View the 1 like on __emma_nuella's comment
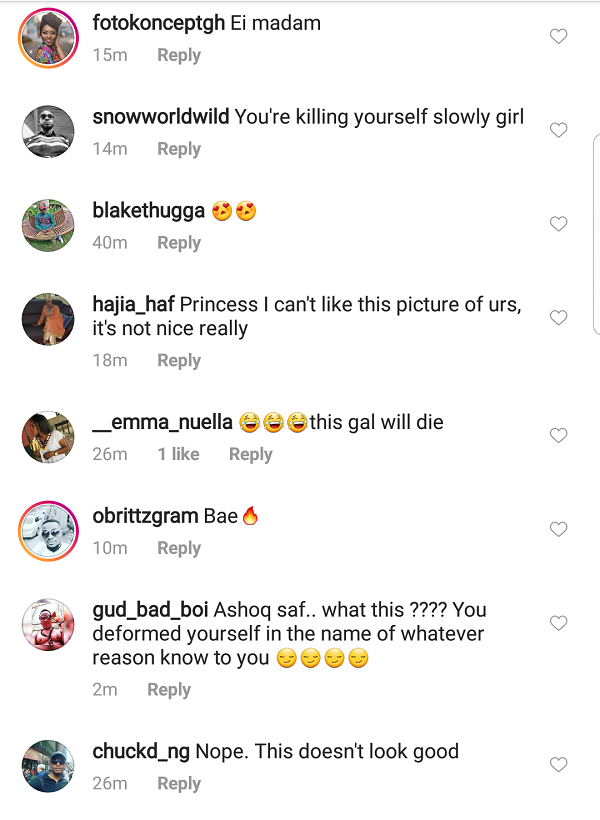Viewport: 600px width, 820px height. coord(178,455)
